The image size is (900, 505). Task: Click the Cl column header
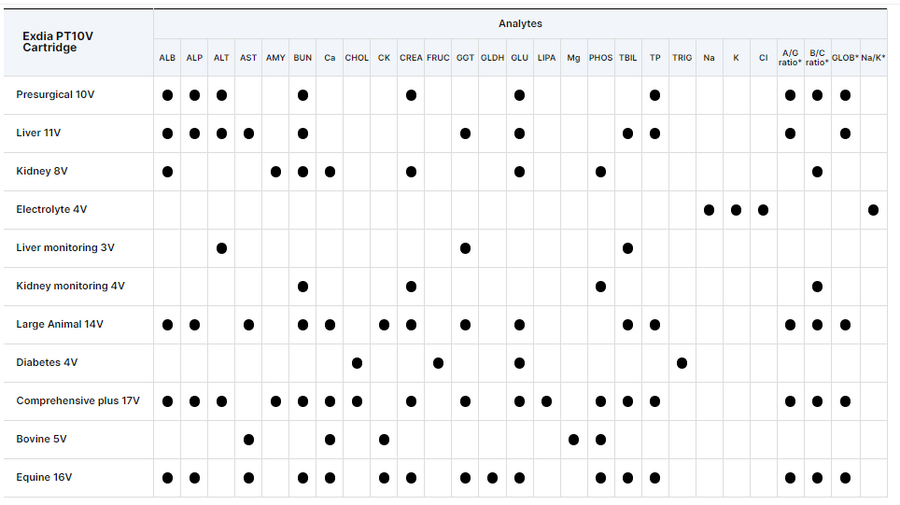pos(763,58)
